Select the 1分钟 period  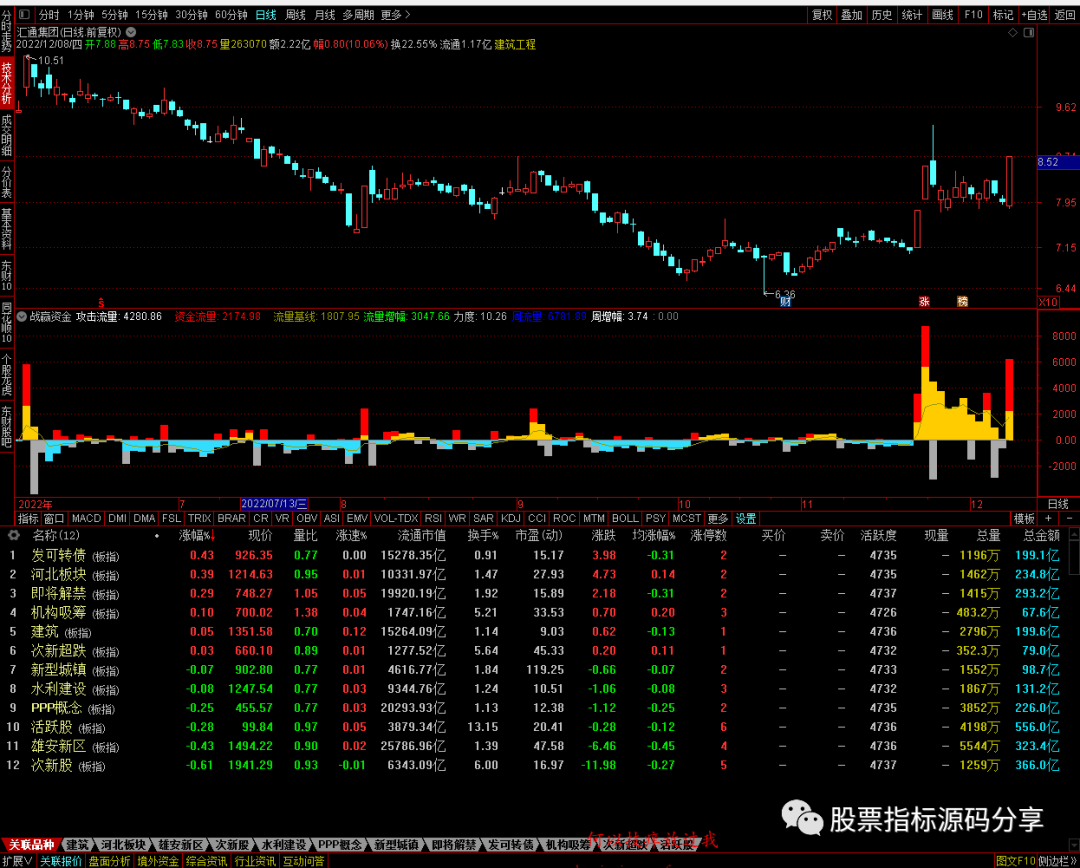81,14
